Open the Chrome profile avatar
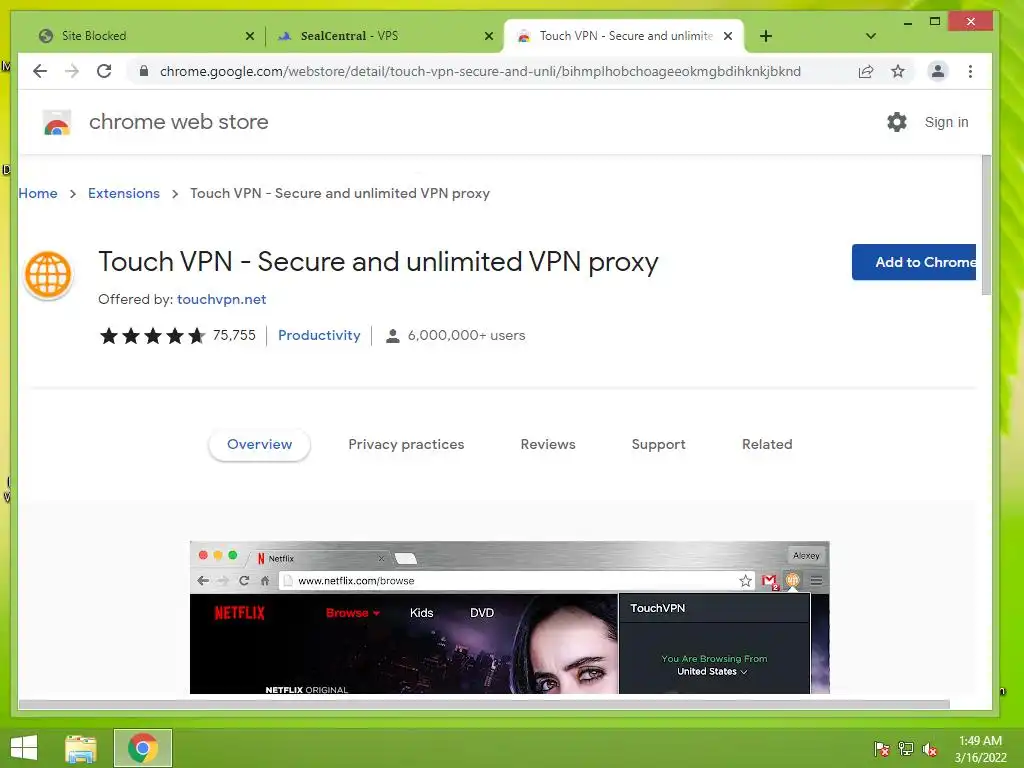1024x768 pixels. click(x=938, y=71)
